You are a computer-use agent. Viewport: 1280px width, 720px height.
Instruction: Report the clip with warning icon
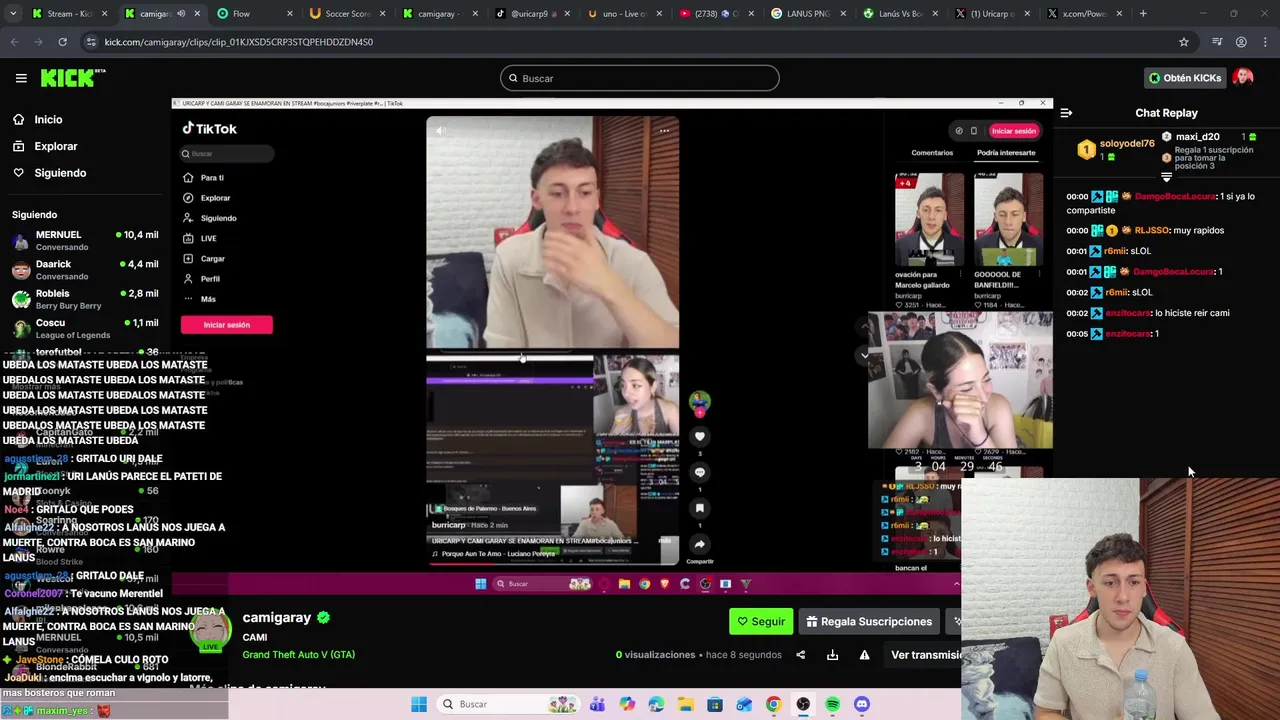[864, 655]
